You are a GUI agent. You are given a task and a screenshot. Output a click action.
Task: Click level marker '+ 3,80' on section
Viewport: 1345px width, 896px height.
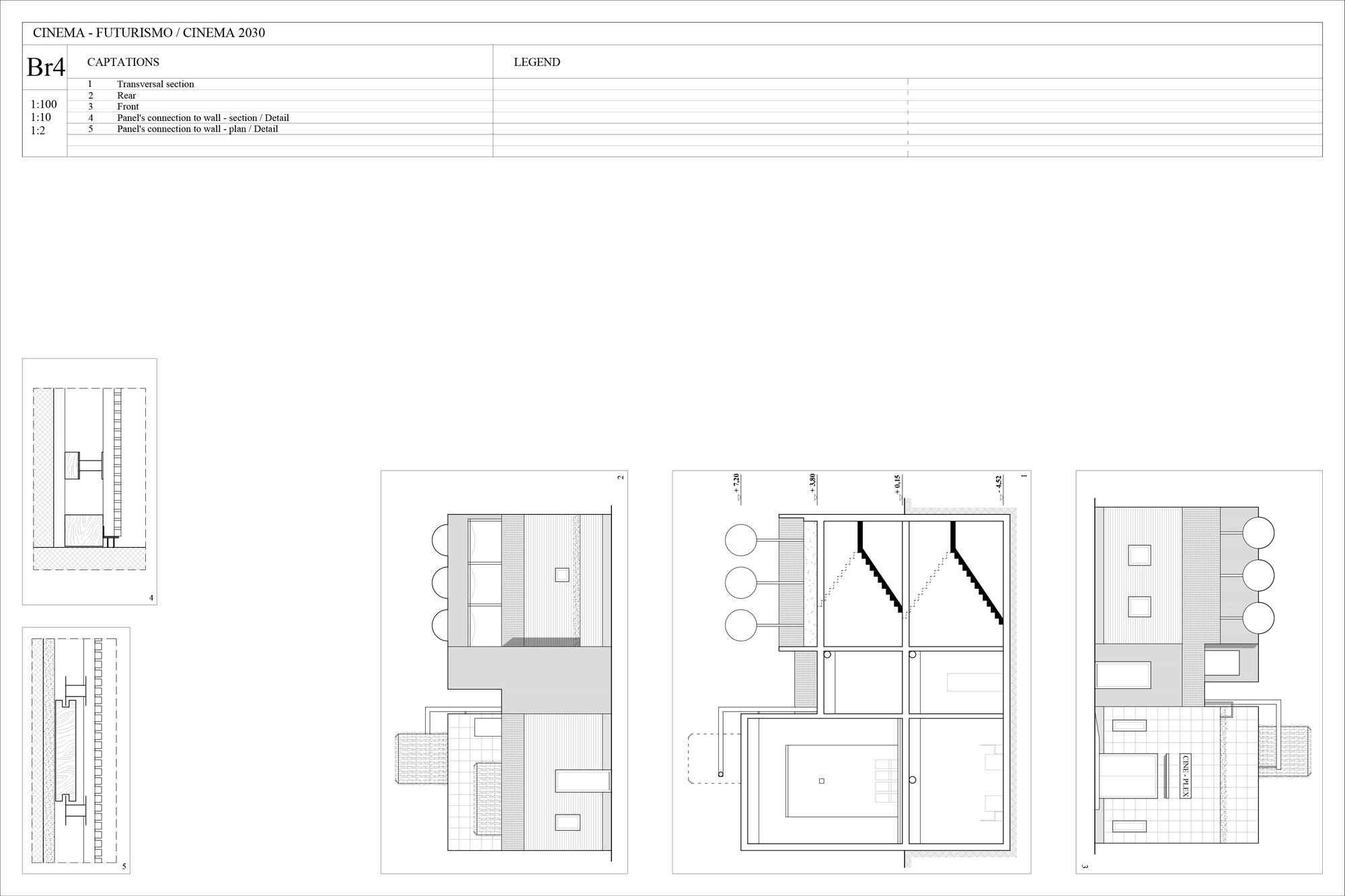(x=813, y=486)
